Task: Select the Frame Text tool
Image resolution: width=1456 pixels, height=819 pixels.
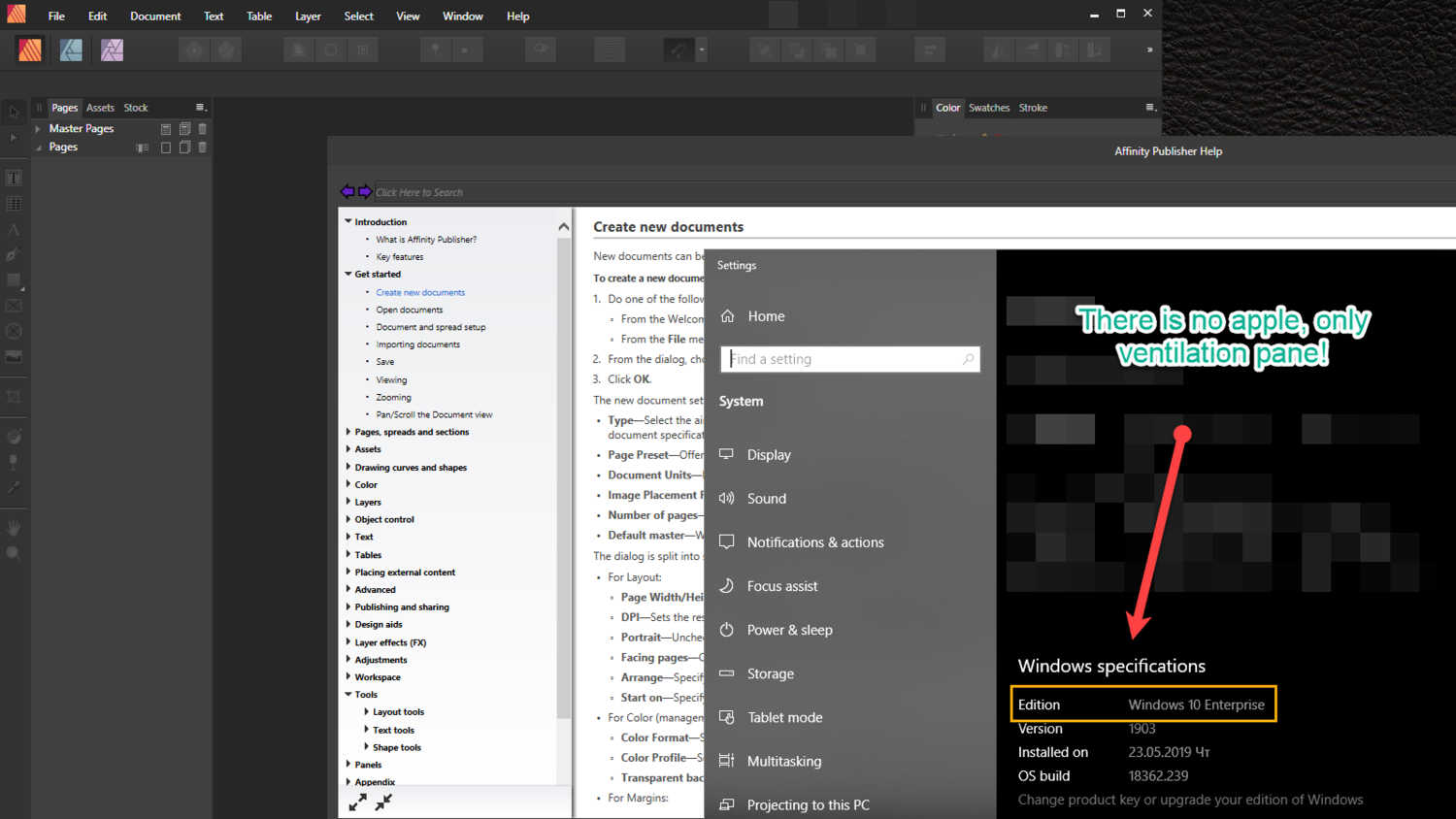Action: (14, 178)
